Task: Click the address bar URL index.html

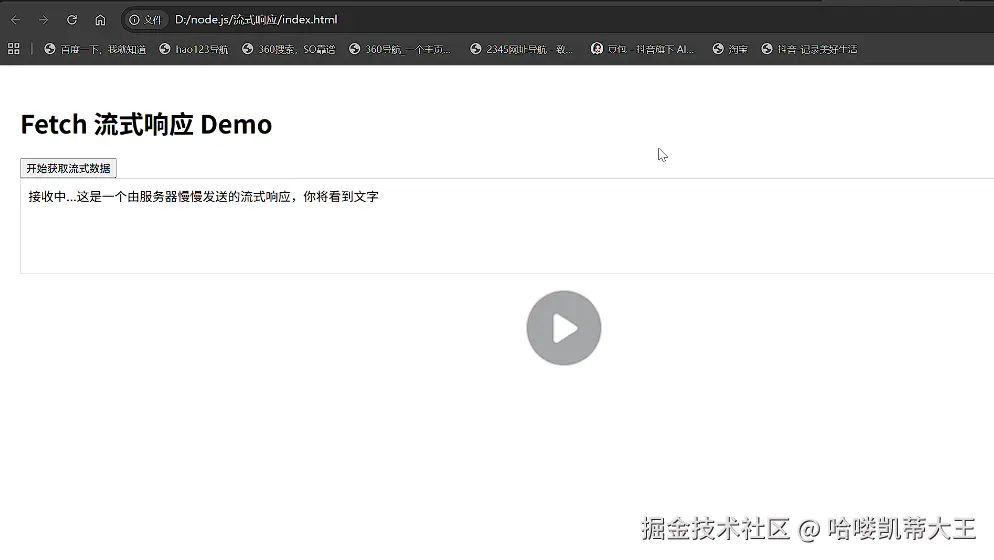Action: [x=256, y=20]
